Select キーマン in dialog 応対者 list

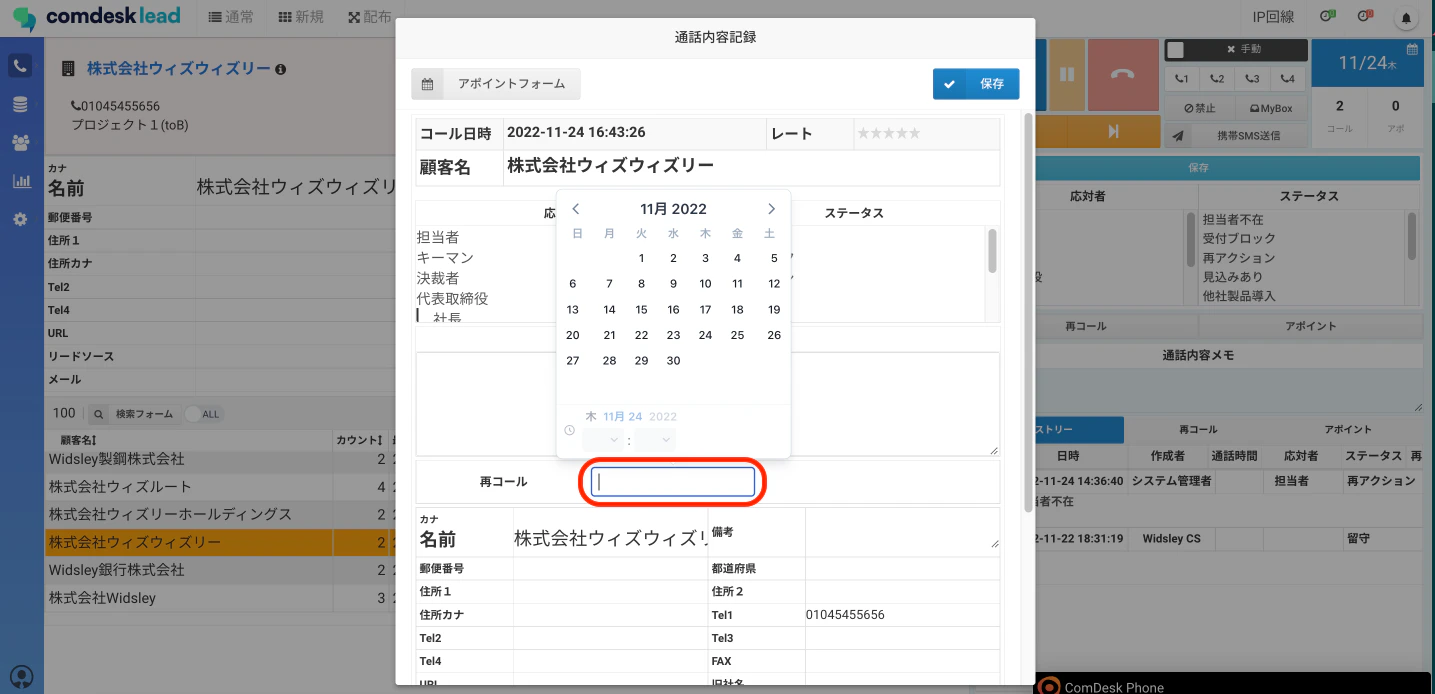(x=445, y=258)
